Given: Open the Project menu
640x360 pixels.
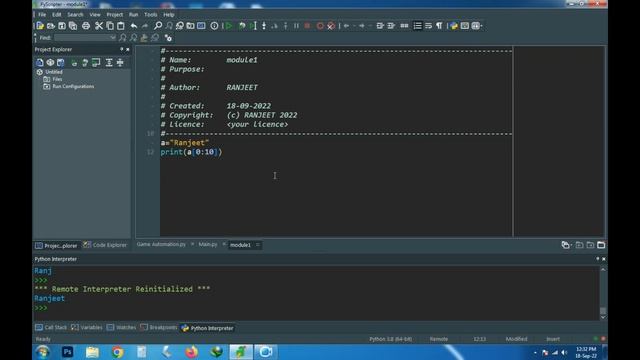Looking at the screenshot, I should tap(114, 14).
